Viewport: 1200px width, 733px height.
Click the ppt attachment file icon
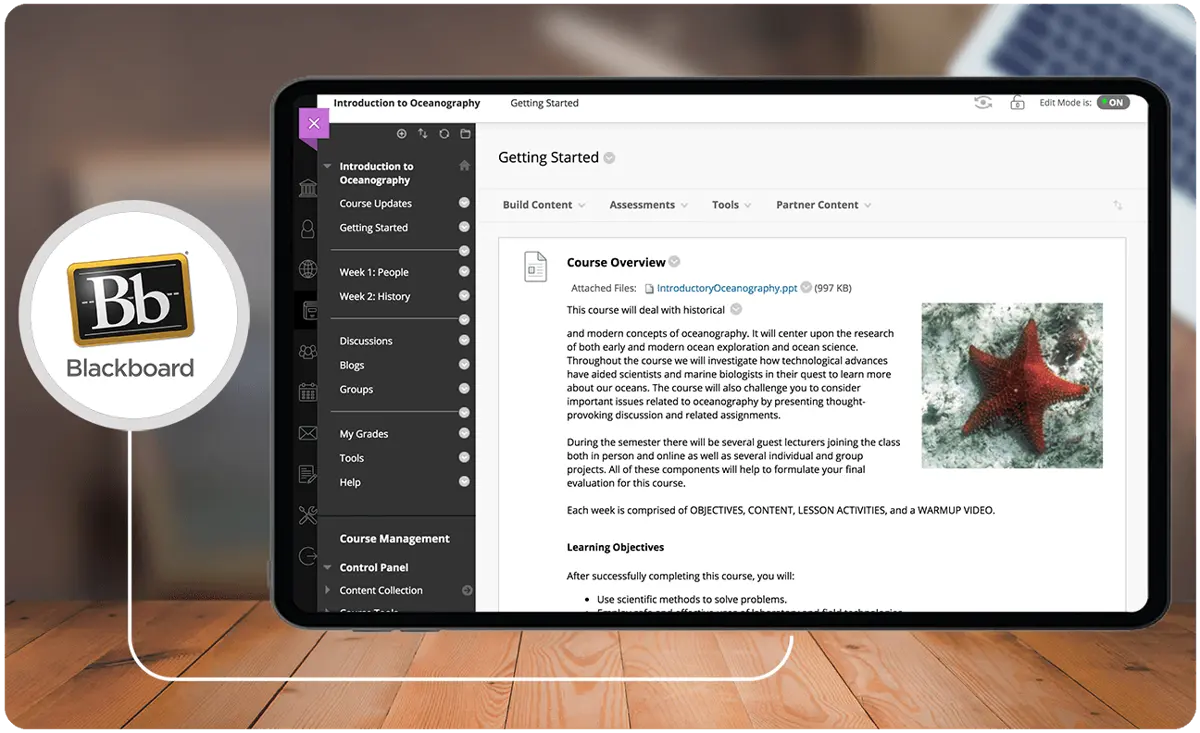pyautogui.click(x=649, y=289)
